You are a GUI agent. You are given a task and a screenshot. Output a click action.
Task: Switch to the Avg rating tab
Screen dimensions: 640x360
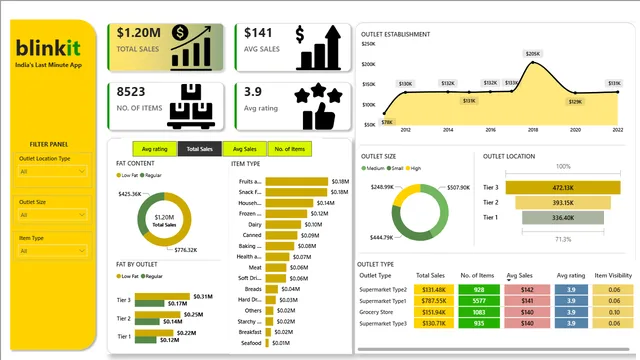(x=155, y=149)
